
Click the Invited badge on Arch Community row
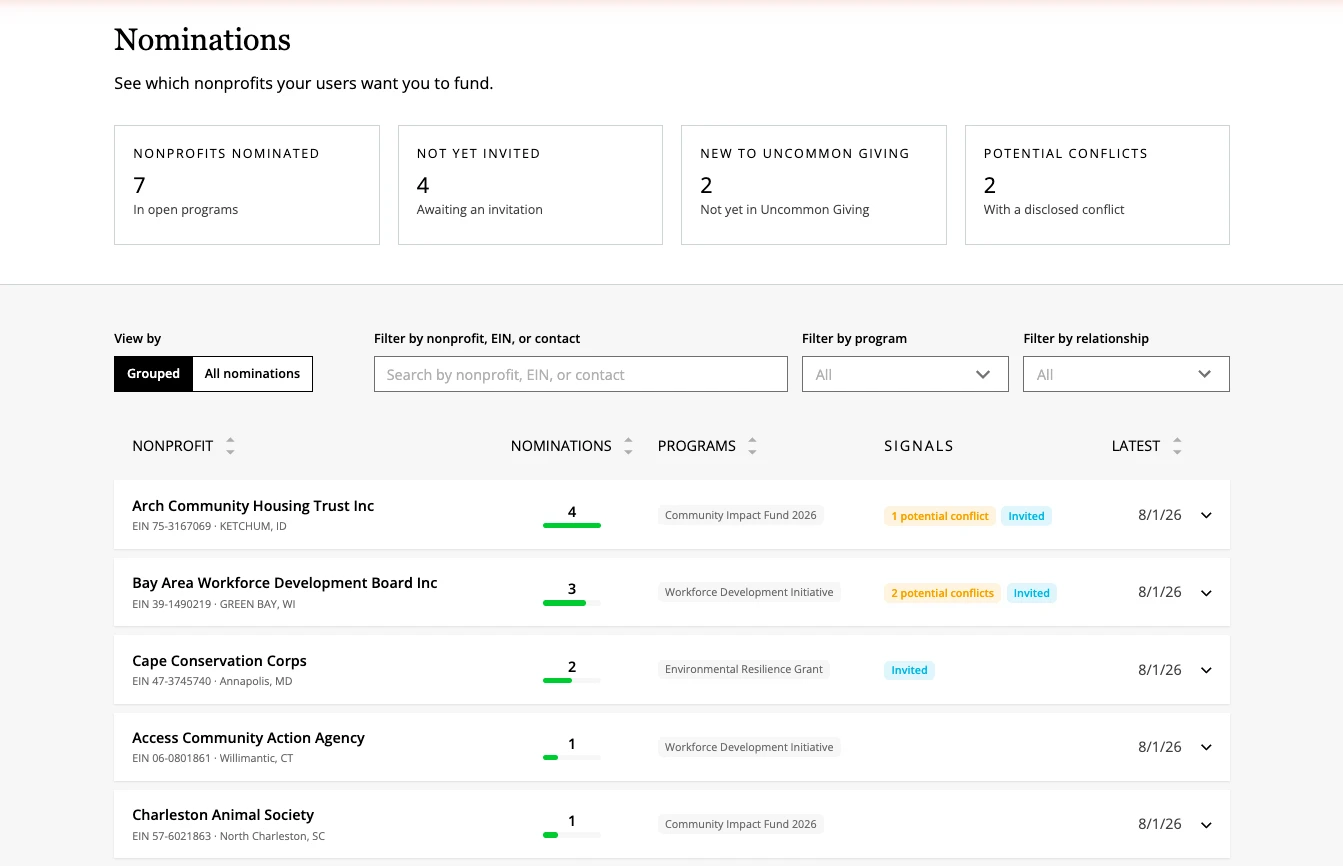[x=1026, y=516]
